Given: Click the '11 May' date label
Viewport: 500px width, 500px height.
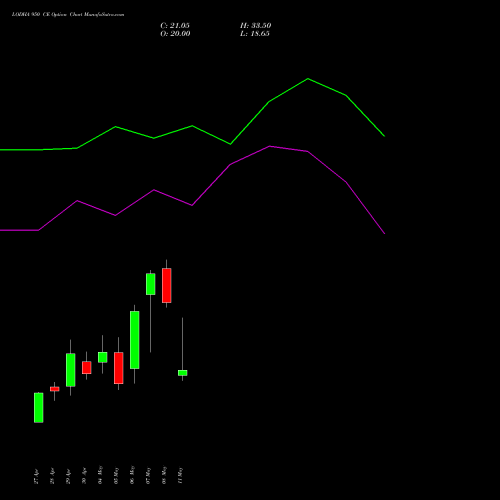Looking at the screenshot, I should point(180,475).
